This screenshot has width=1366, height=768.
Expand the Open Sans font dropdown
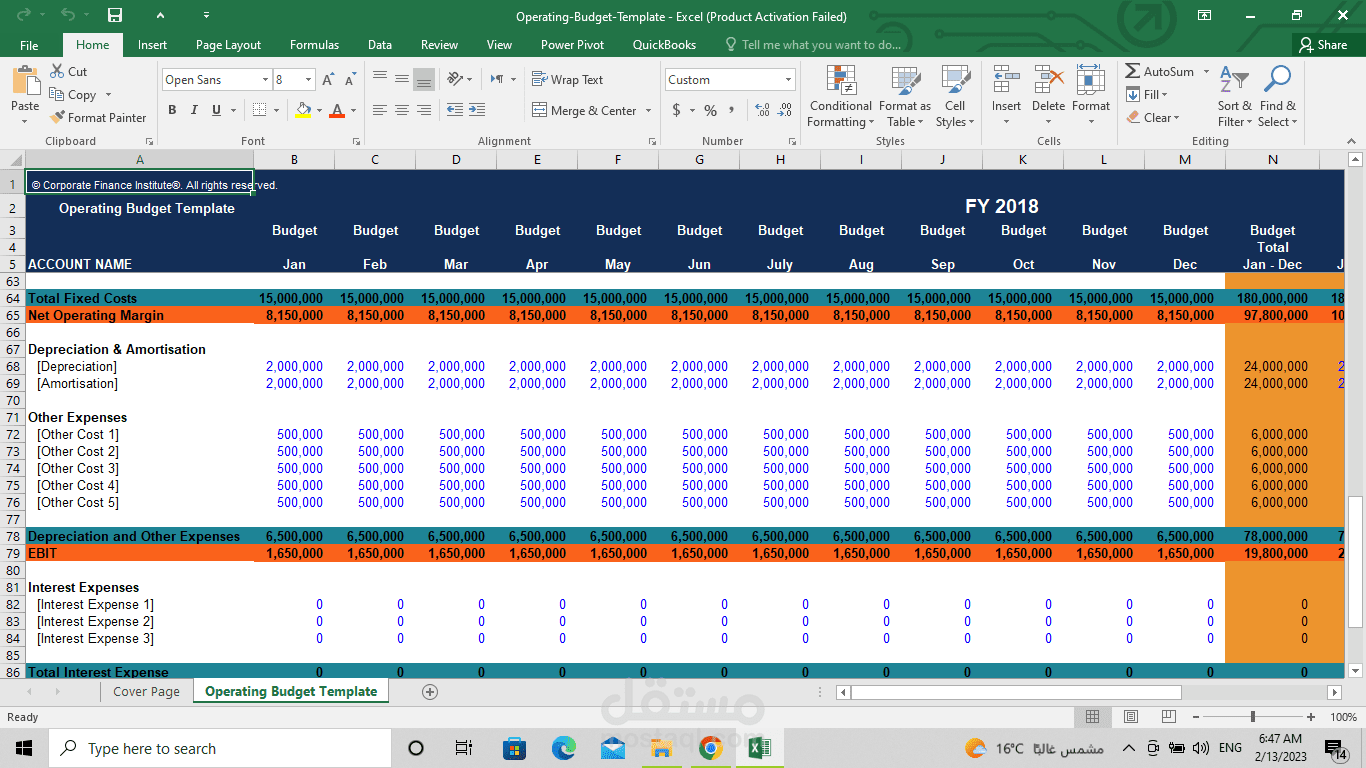[x=265, y=80]
